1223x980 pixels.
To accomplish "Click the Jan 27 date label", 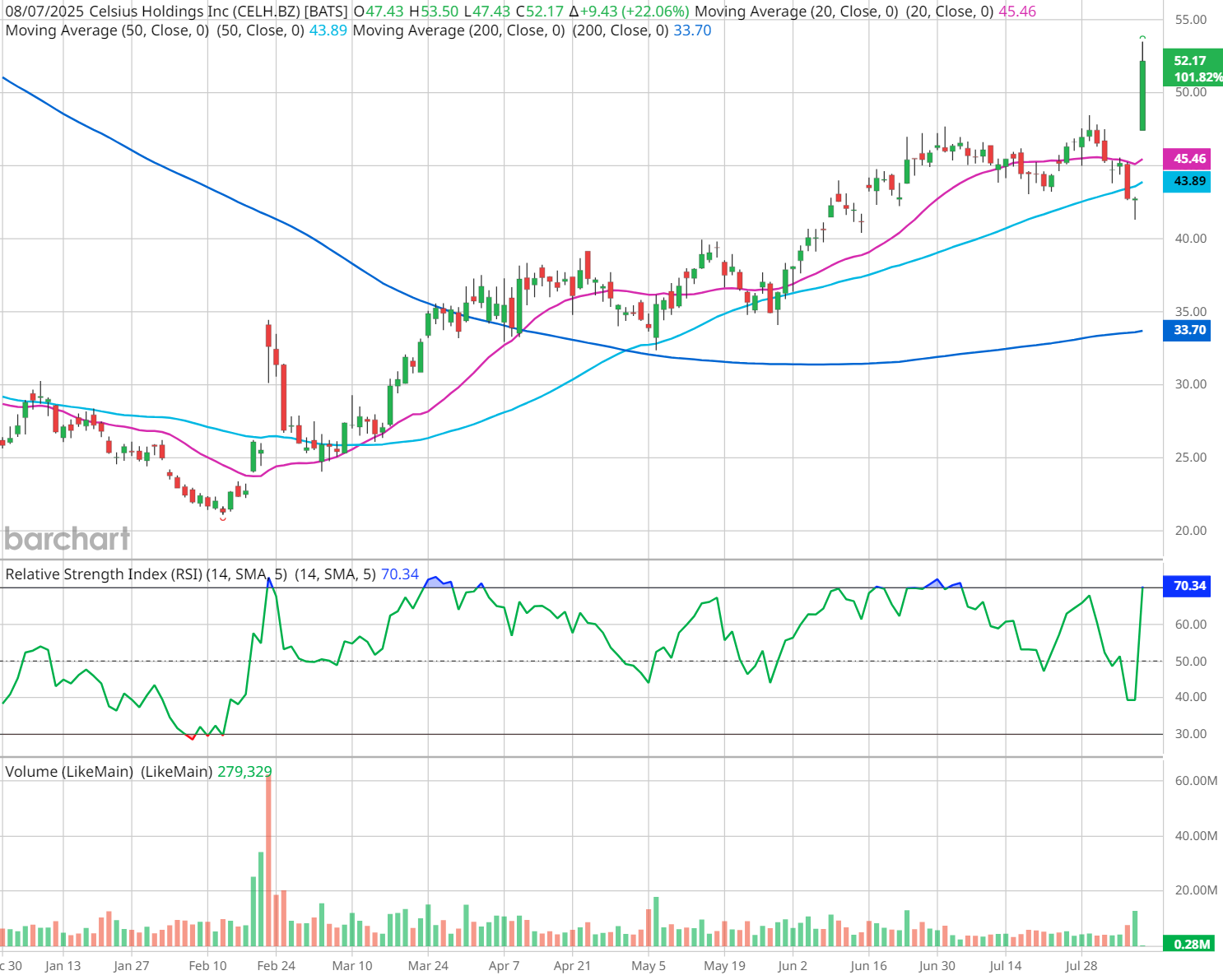I will tap(131, 966).
